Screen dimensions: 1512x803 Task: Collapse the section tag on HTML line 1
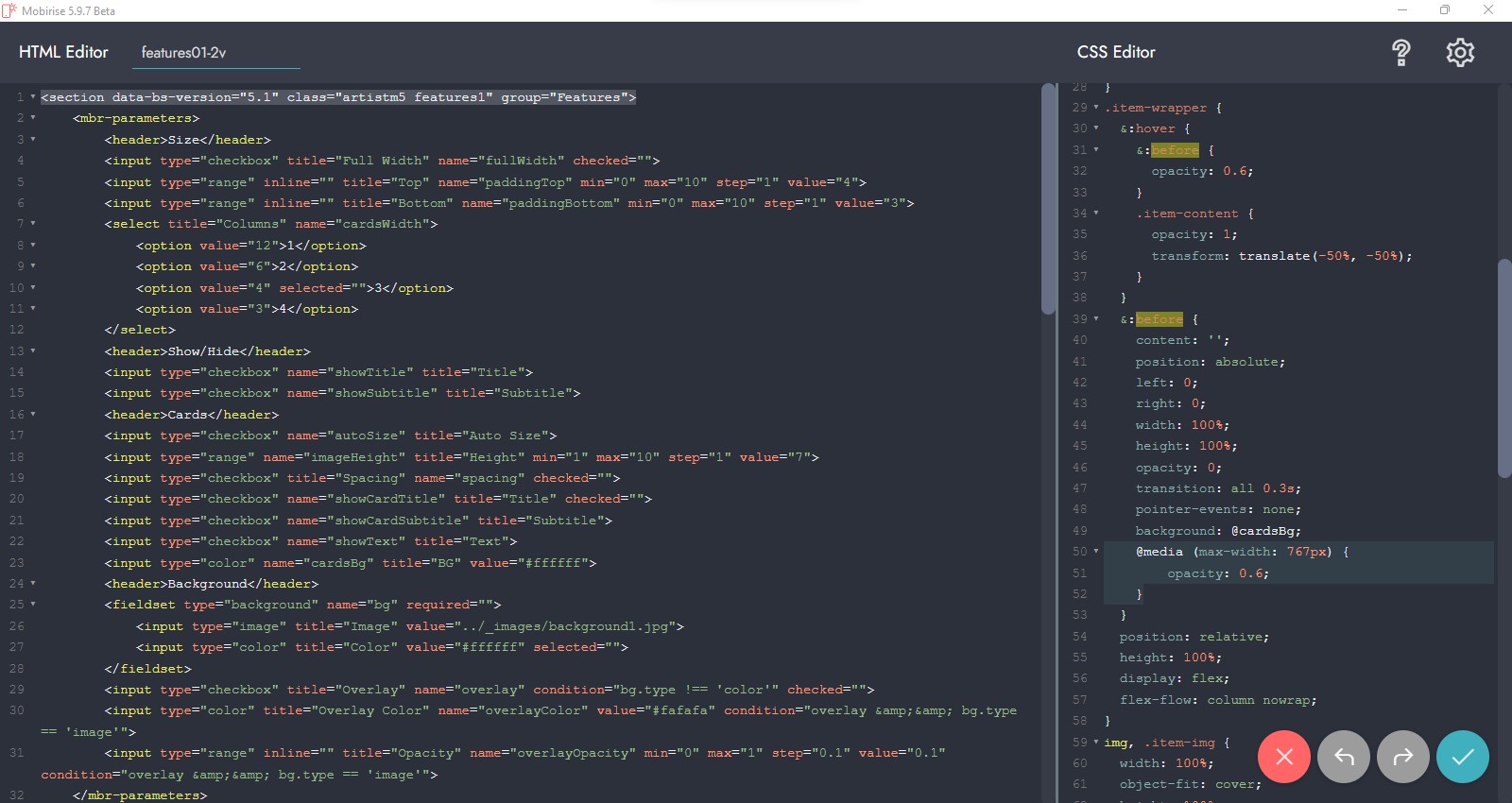click(x=33, y=97)
